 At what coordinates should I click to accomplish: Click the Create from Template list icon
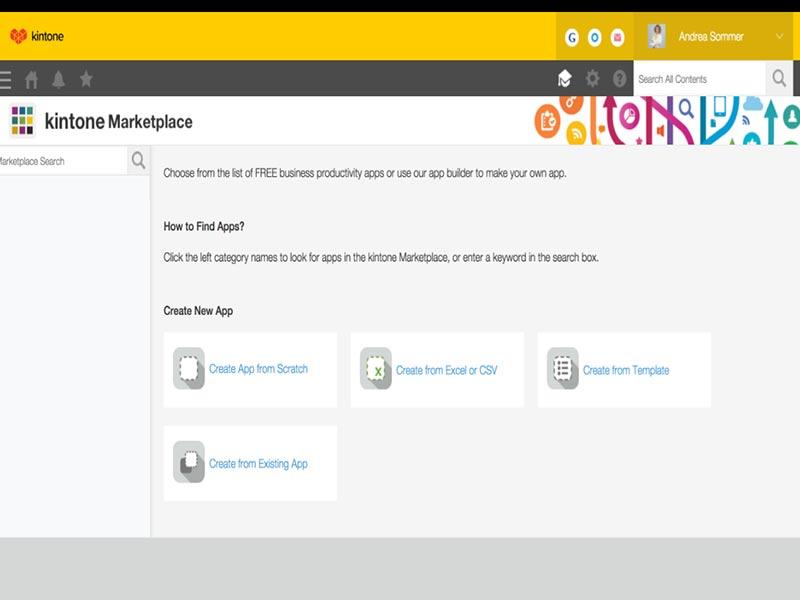click(x=563, y=368)
